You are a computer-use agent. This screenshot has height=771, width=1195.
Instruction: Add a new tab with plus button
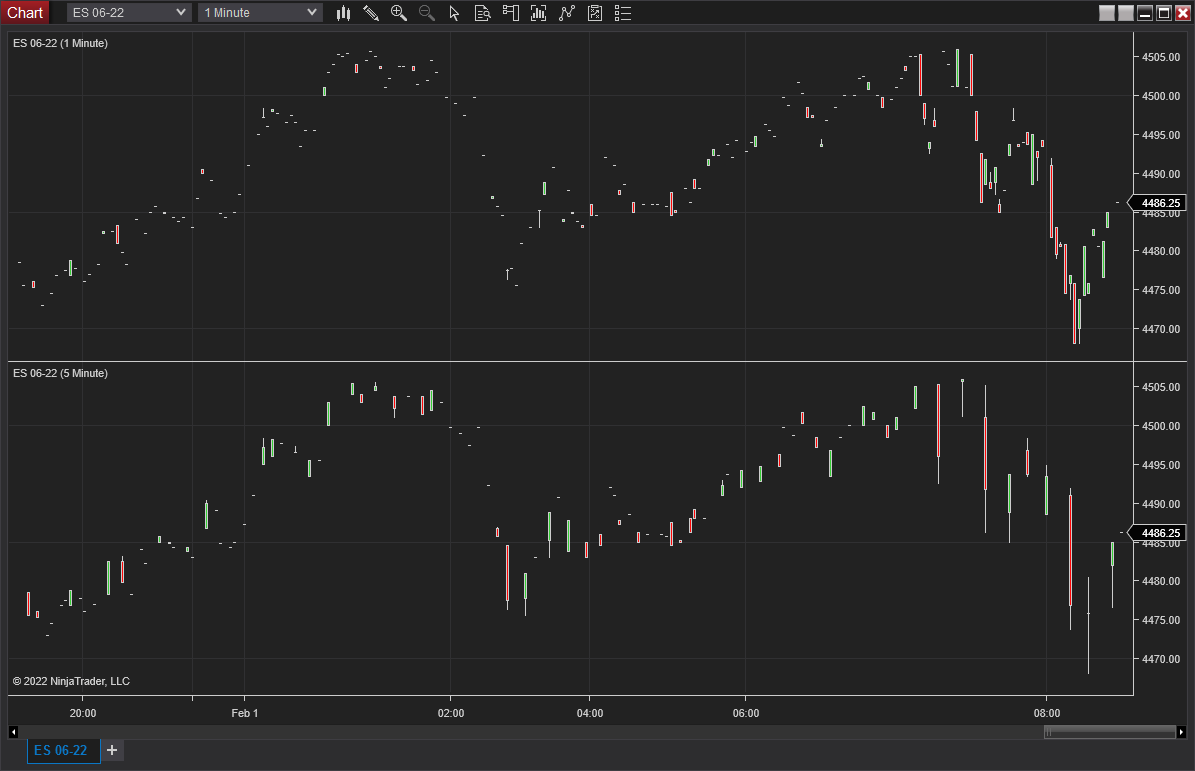pyautogui.click(x=112, y=750)
